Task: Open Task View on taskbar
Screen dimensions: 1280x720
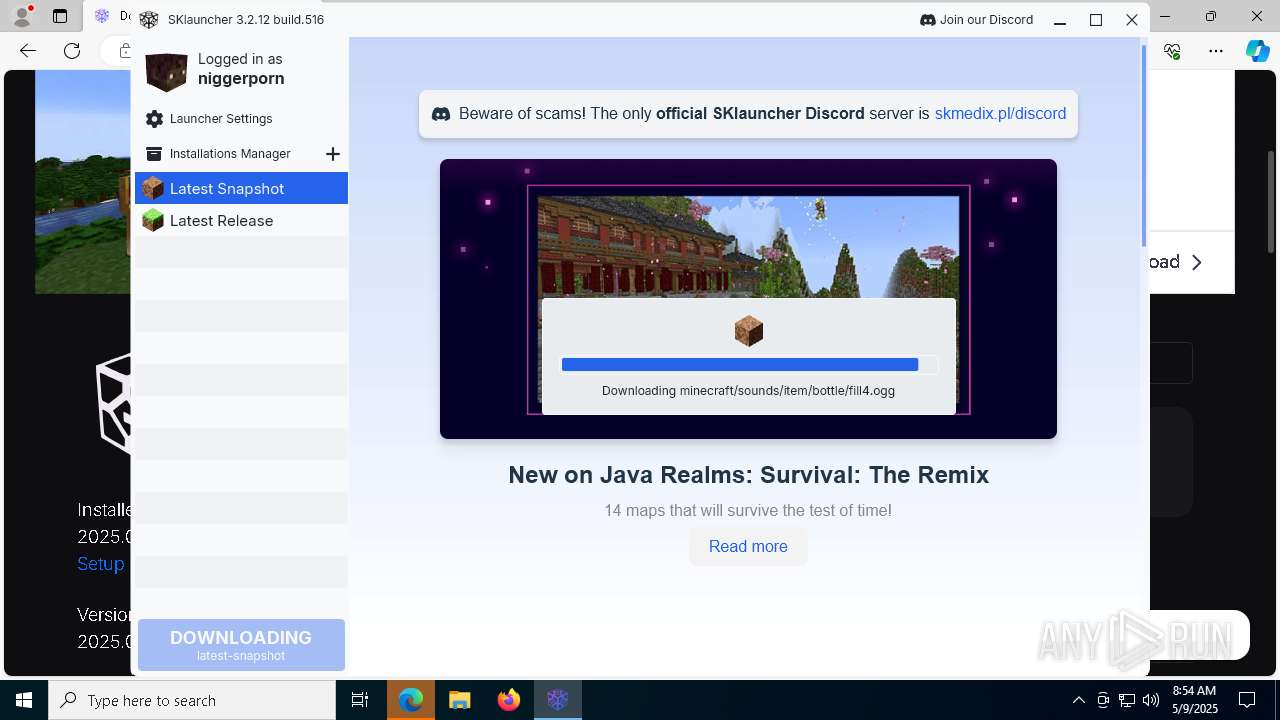Action: tap(360, 700)
